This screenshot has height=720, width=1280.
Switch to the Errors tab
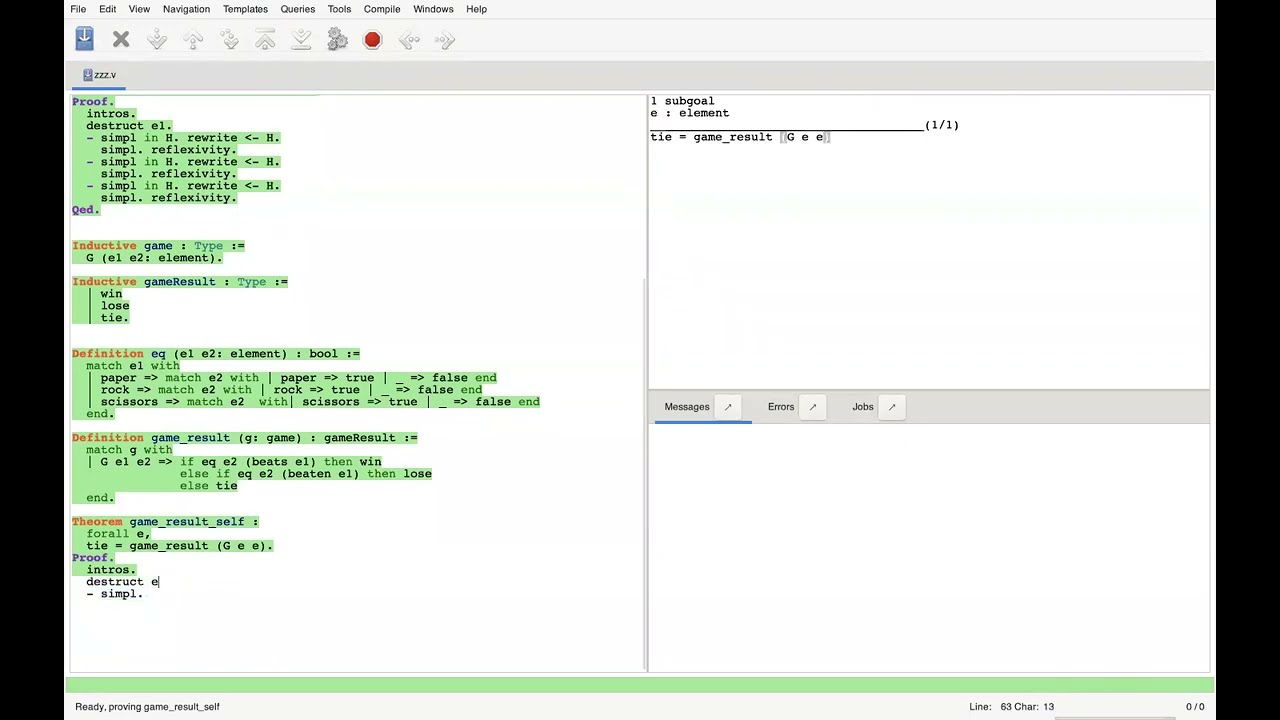pos(781,407)
